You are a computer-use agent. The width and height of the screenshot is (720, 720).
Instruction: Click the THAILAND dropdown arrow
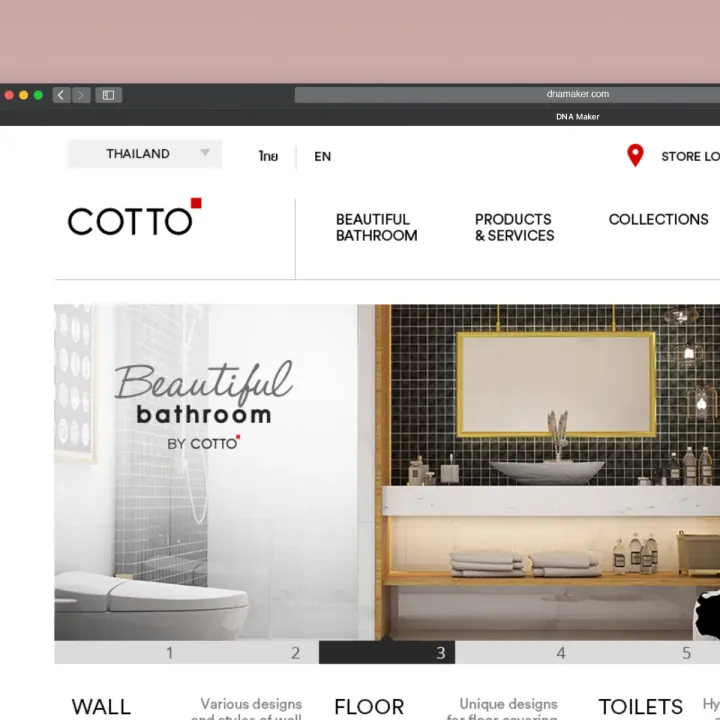tap(205, 152)
